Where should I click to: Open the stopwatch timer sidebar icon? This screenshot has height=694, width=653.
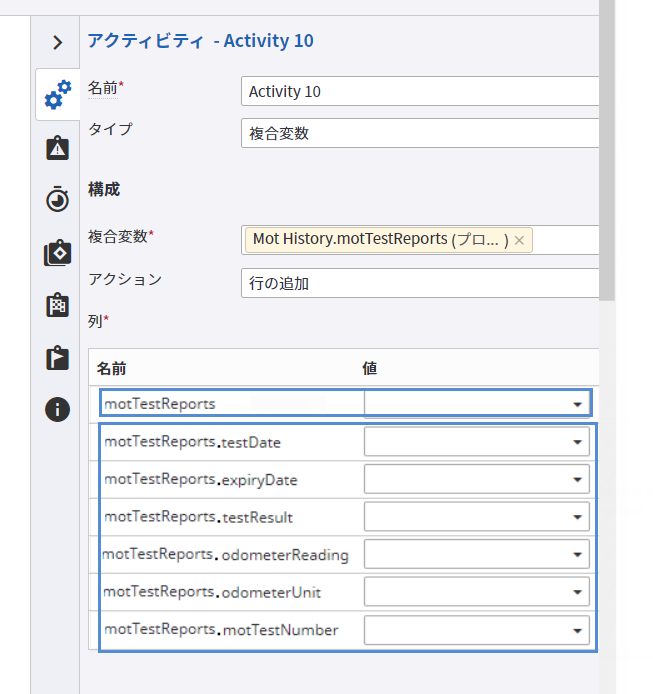(x=57, y=200)
